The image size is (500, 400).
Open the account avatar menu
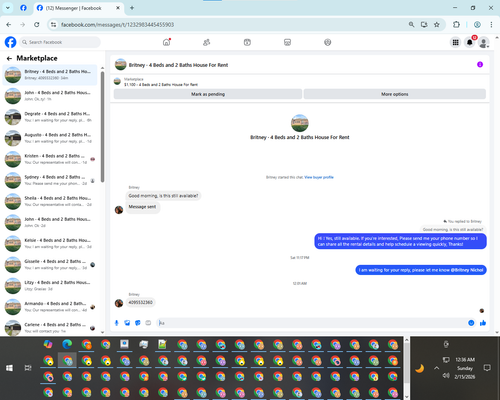point(484,42)
